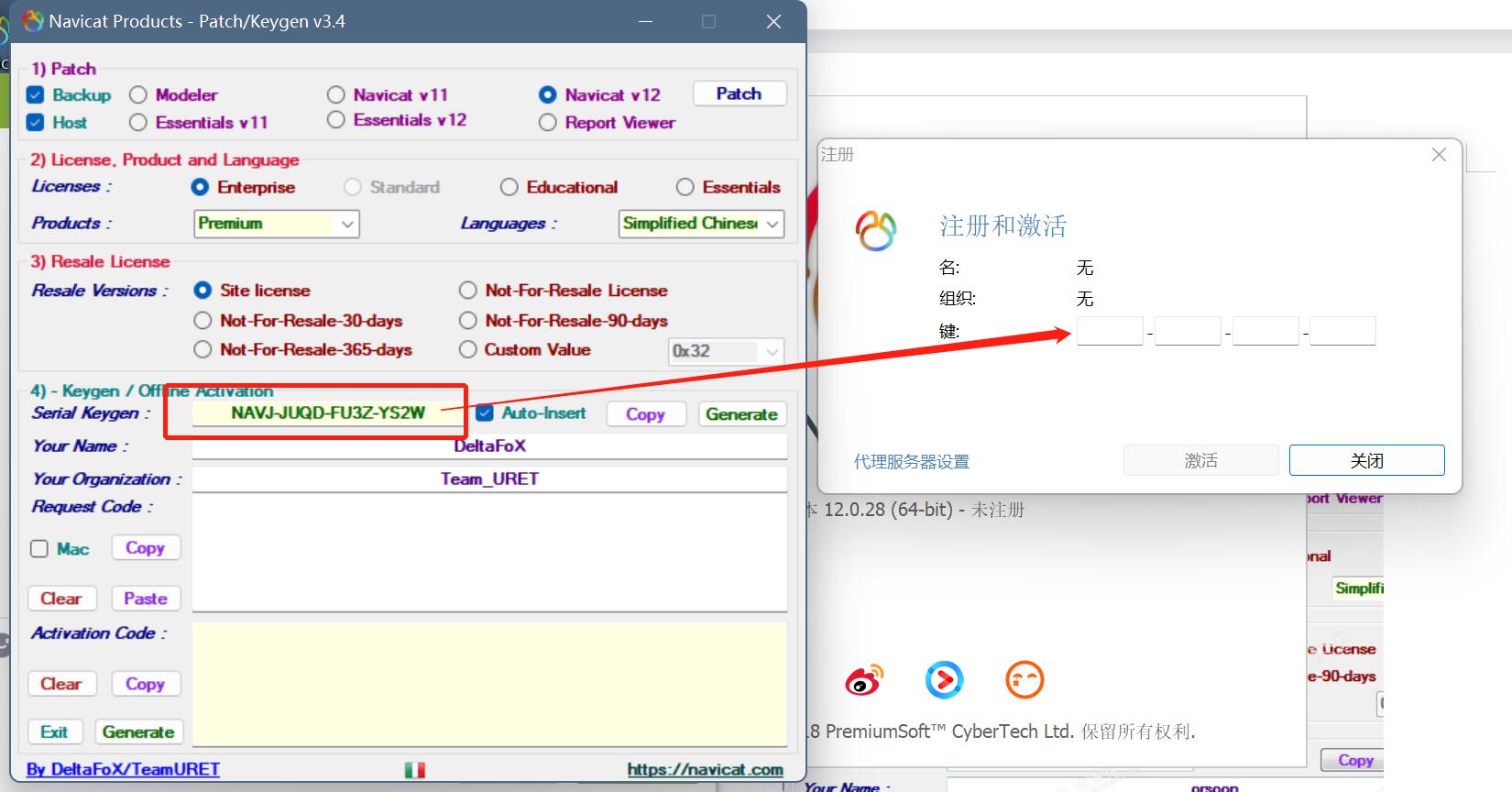
Task: Click the 关闭 button in registration dialog
Action: click(x=1366, y=460)
